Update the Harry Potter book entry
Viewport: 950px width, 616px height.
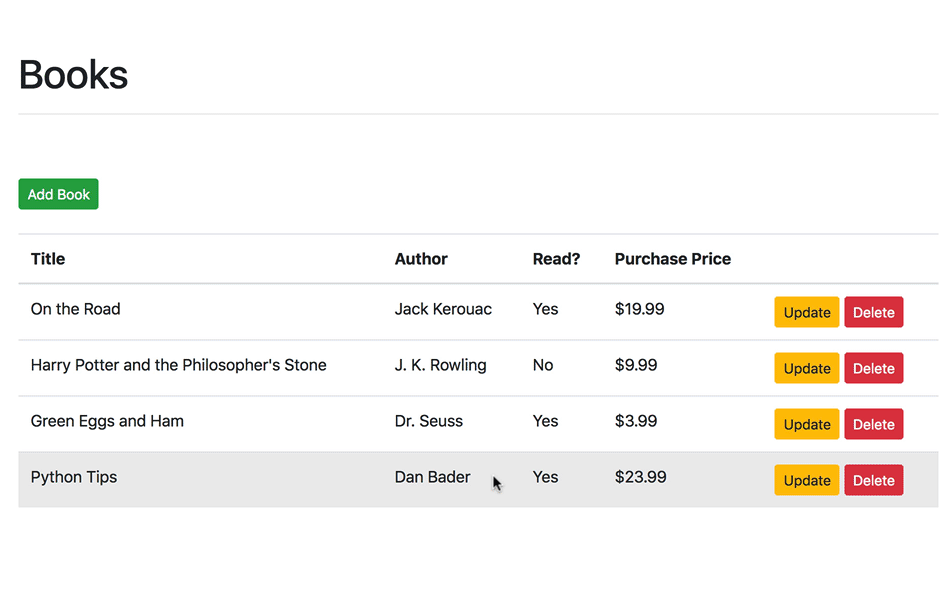pyautogui.click(x=806, y=368)
